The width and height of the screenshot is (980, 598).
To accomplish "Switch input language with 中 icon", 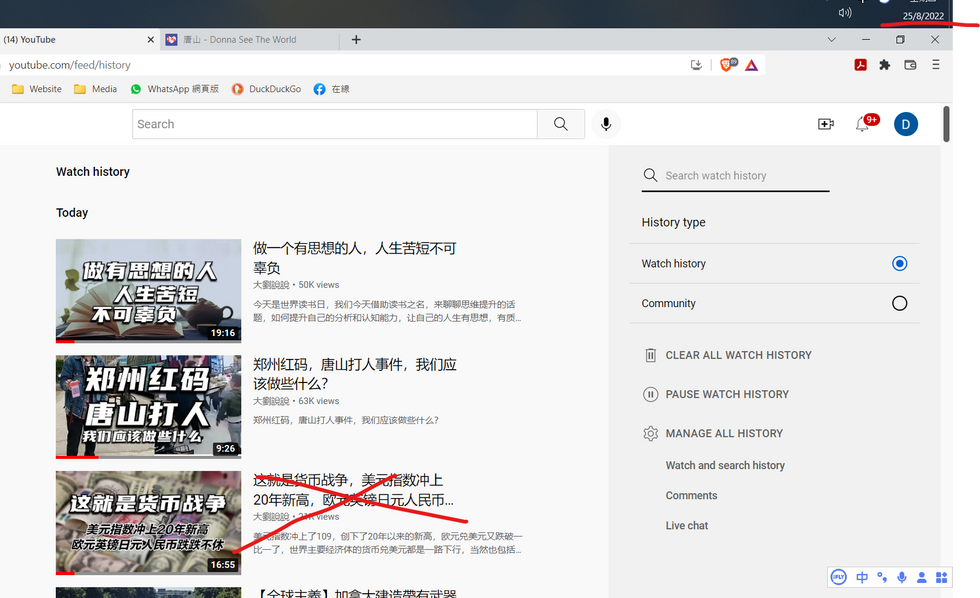I will [x=862, y=577].
